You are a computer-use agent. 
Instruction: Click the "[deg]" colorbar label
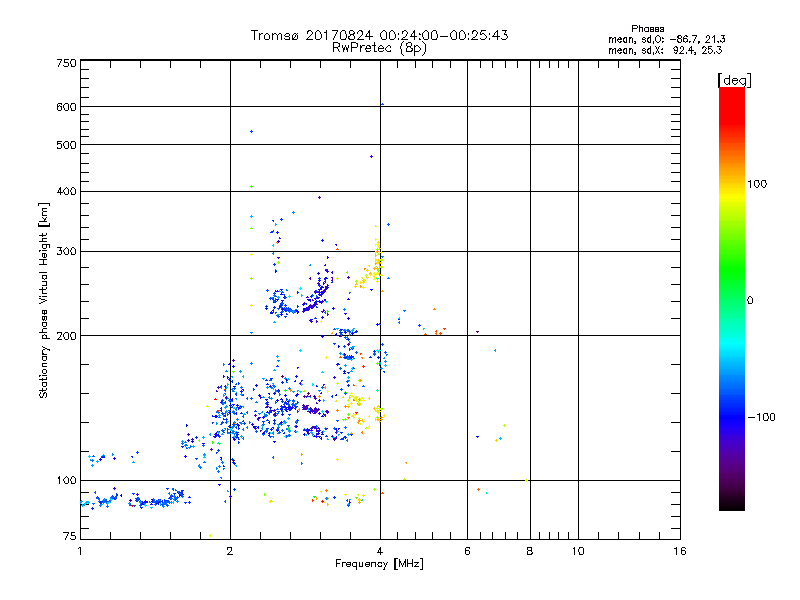point(734,80)
